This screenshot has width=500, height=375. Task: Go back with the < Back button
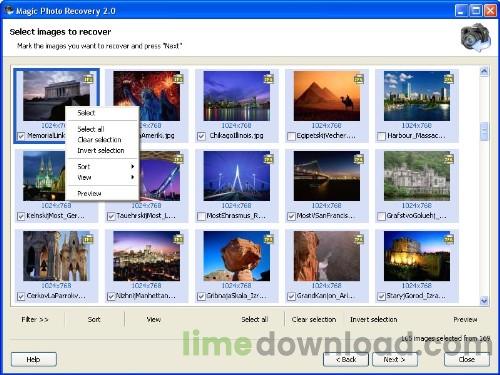coord(346,359)
